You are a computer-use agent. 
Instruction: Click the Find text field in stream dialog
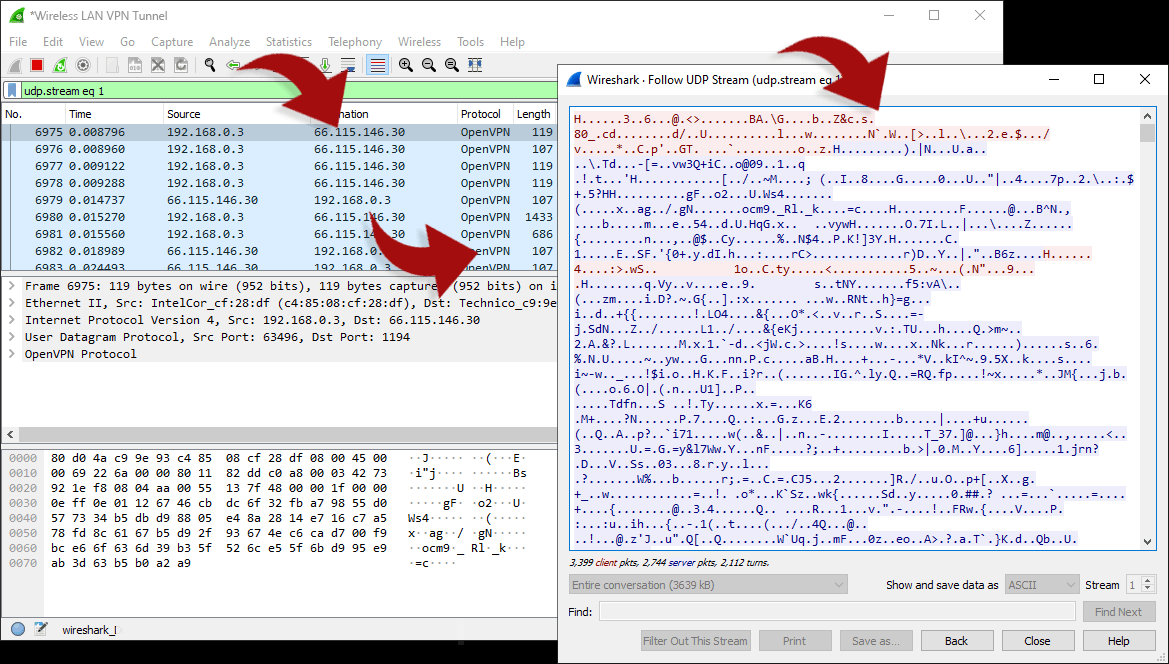click(837, 612)
